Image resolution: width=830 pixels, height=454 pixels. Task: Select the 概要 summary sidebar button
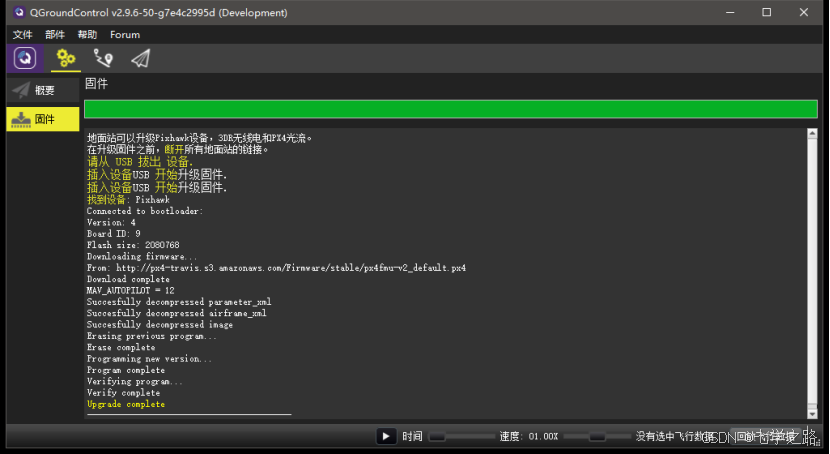(43, 90)
